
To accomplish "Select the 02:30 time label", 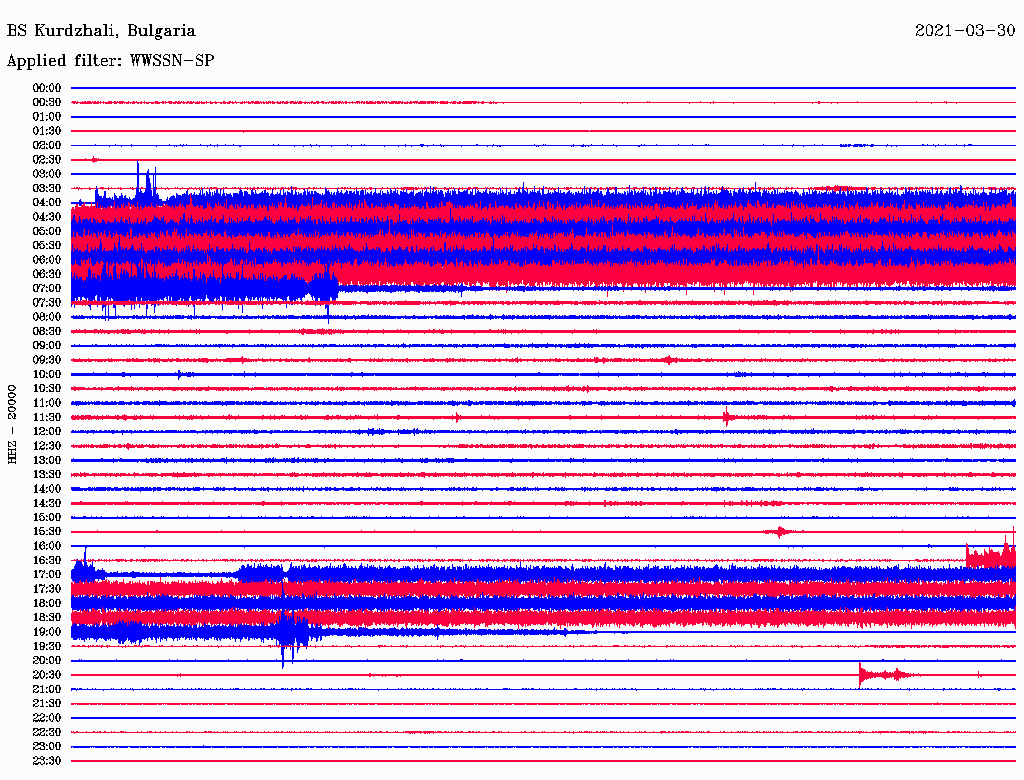I will click(x=47, y=160).
